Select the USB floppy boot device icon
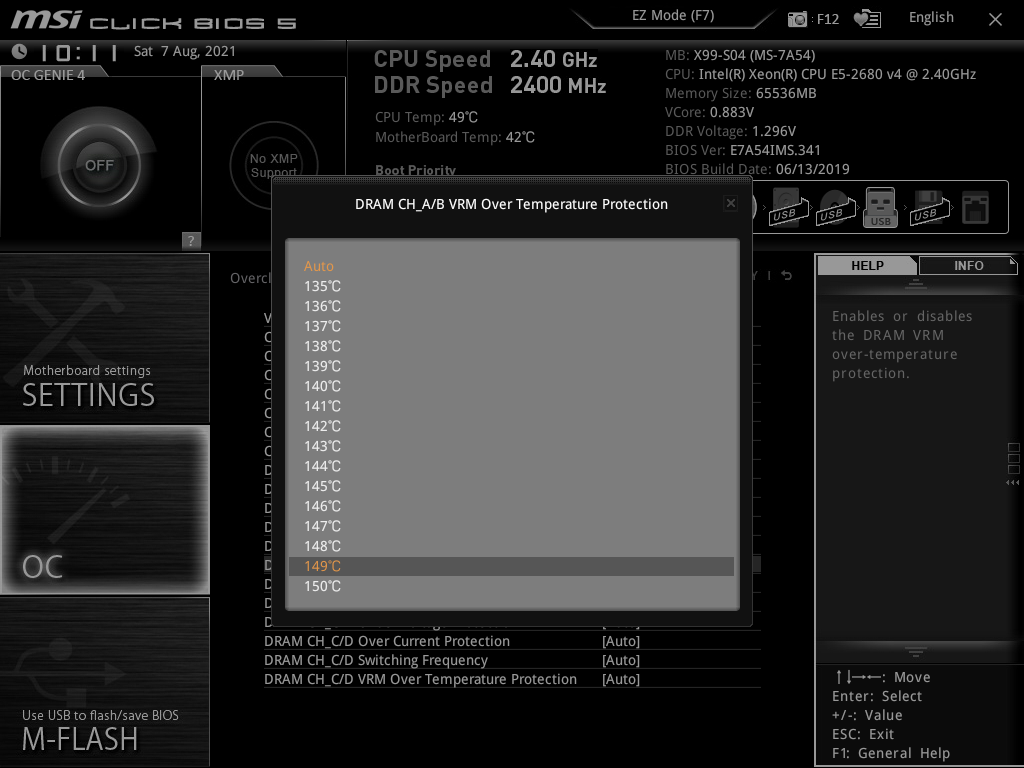The image size is (1024, 768). (x=928, y=208)
